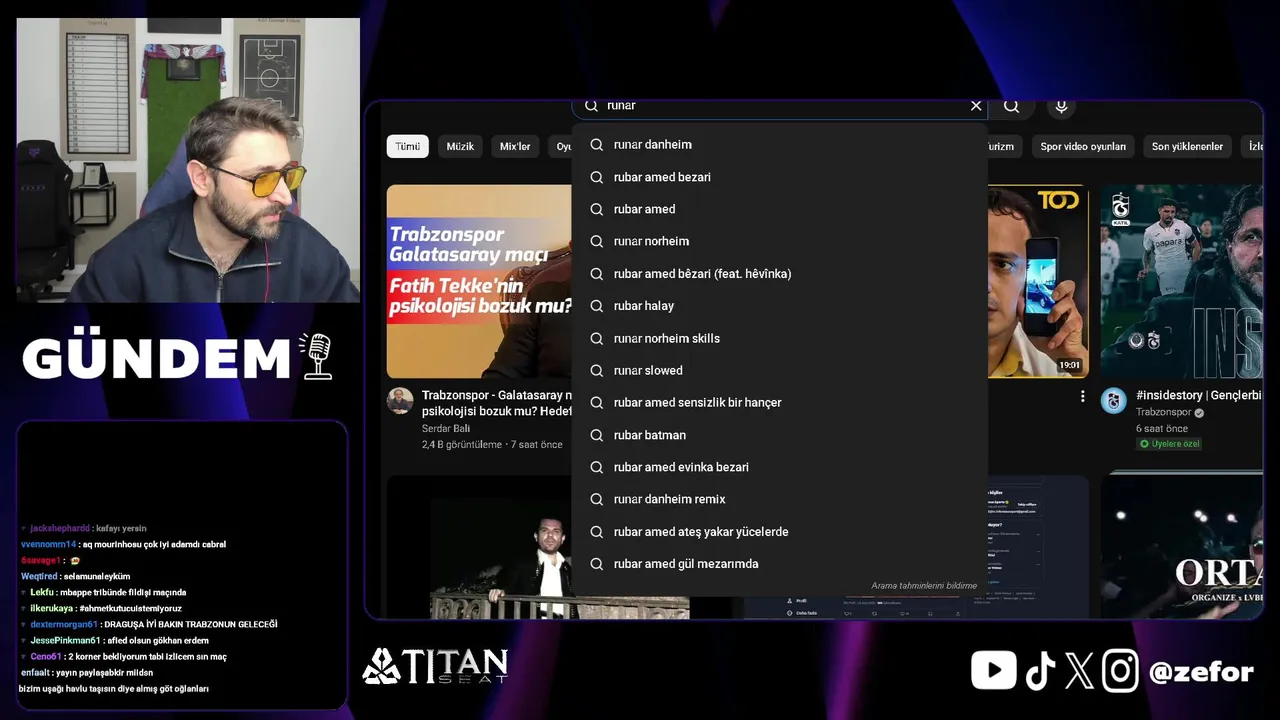Image resolution: width=1280 pixels, height=720 pixels.
Task: Click the X logo in overlay
Action: click(x=1080, y=671)
